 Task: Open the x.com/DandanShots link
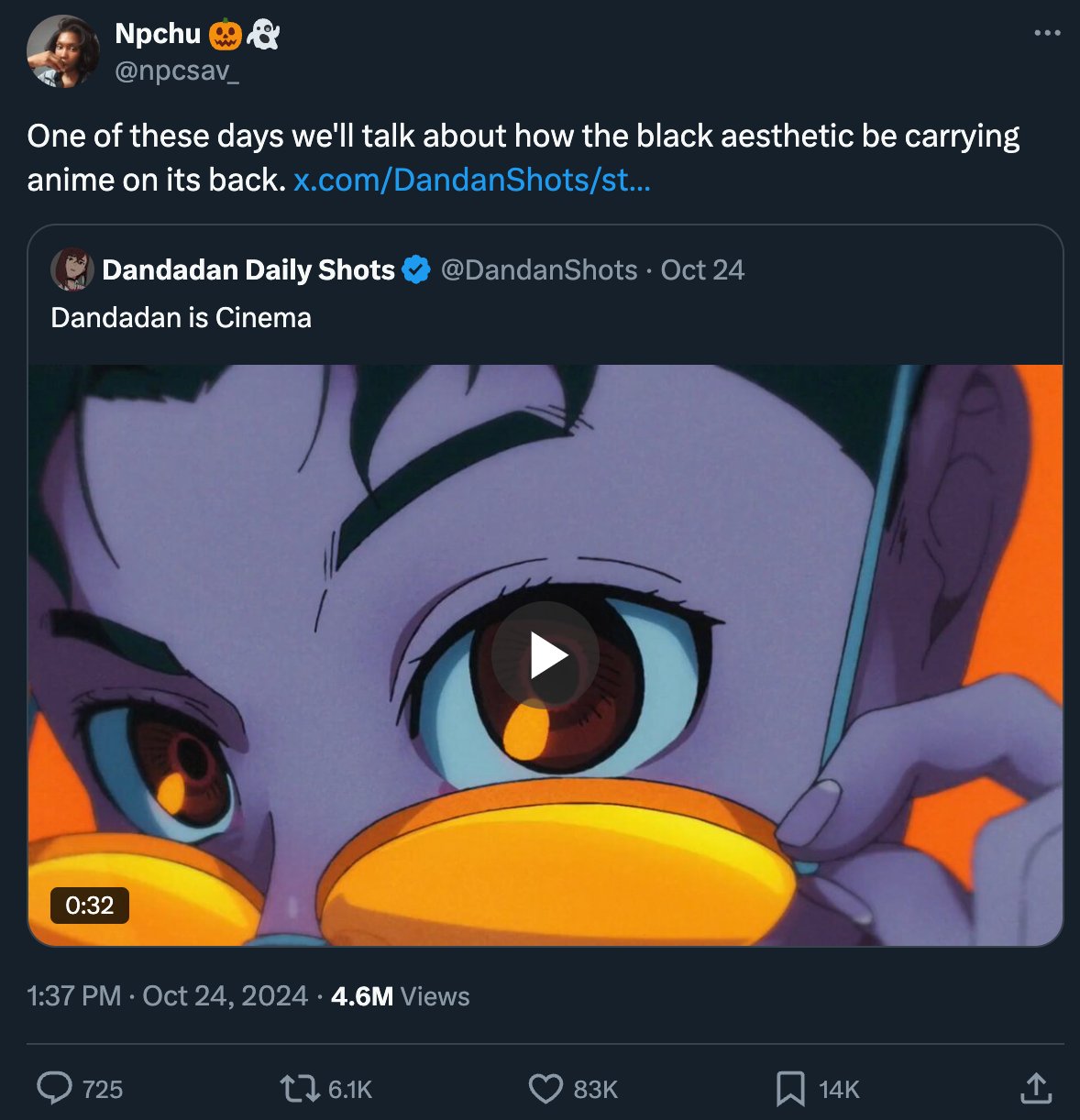pos(472,180)
